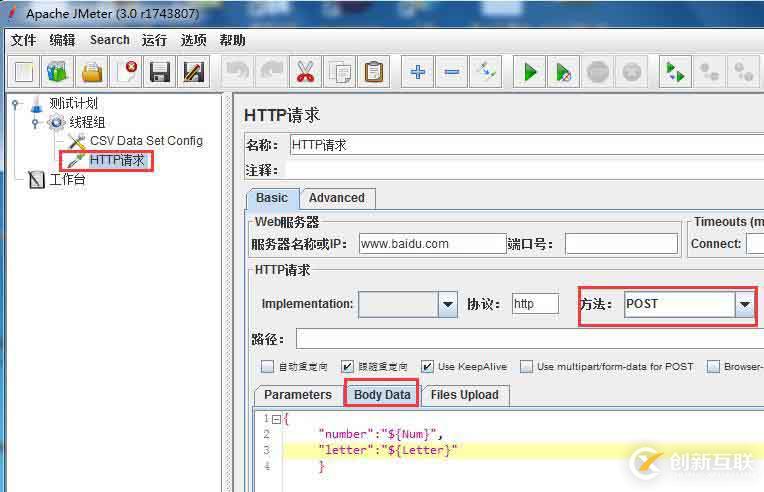The image size is (764, 492).
Task: Copy the selected element via toolbar
Action: click(x=340, y=72)
